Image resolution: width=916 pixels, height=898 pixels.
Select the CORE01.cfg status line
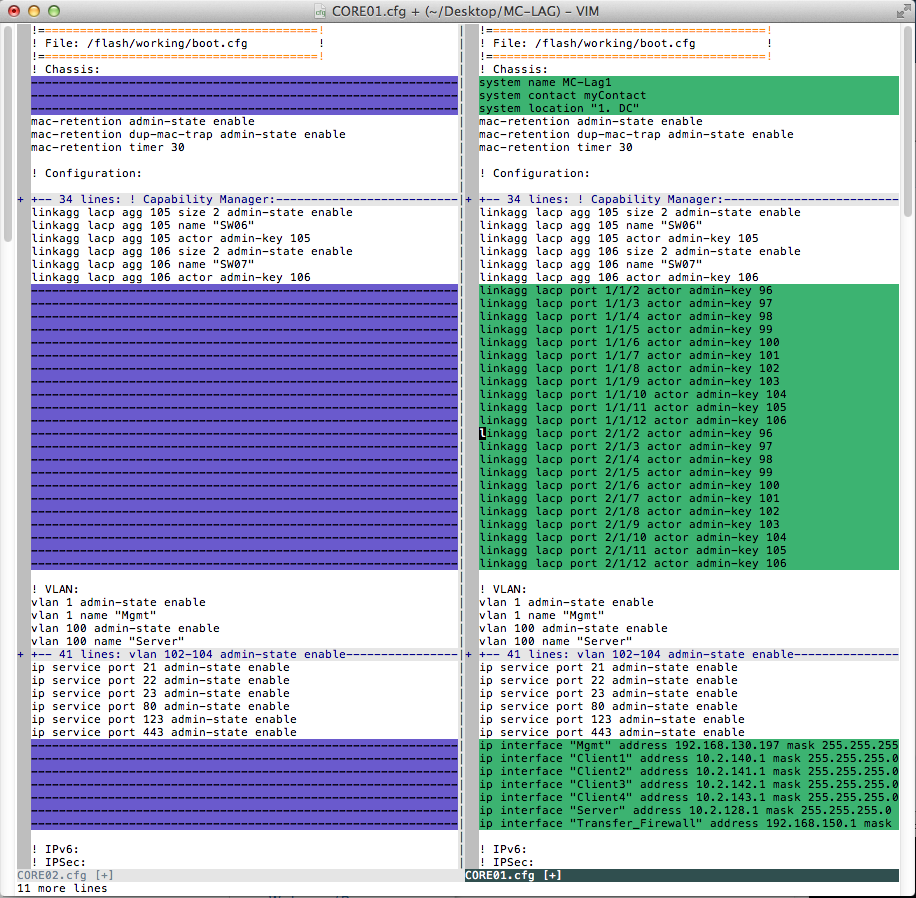click(680, 875)
